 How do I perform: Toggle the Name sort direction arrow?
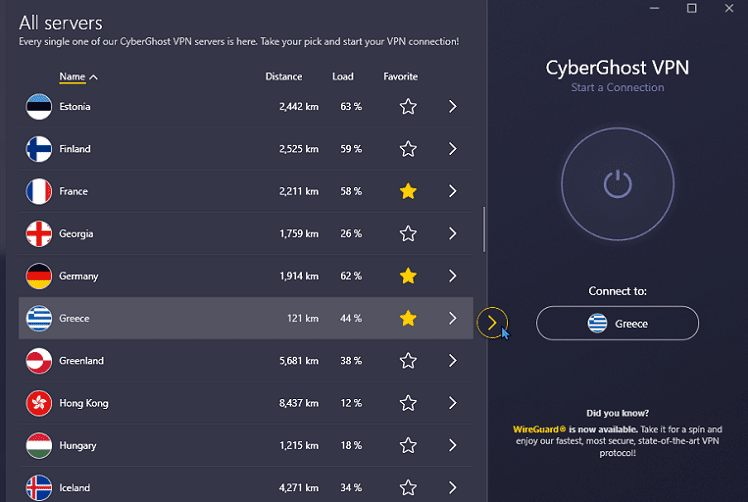coord(94,77)
